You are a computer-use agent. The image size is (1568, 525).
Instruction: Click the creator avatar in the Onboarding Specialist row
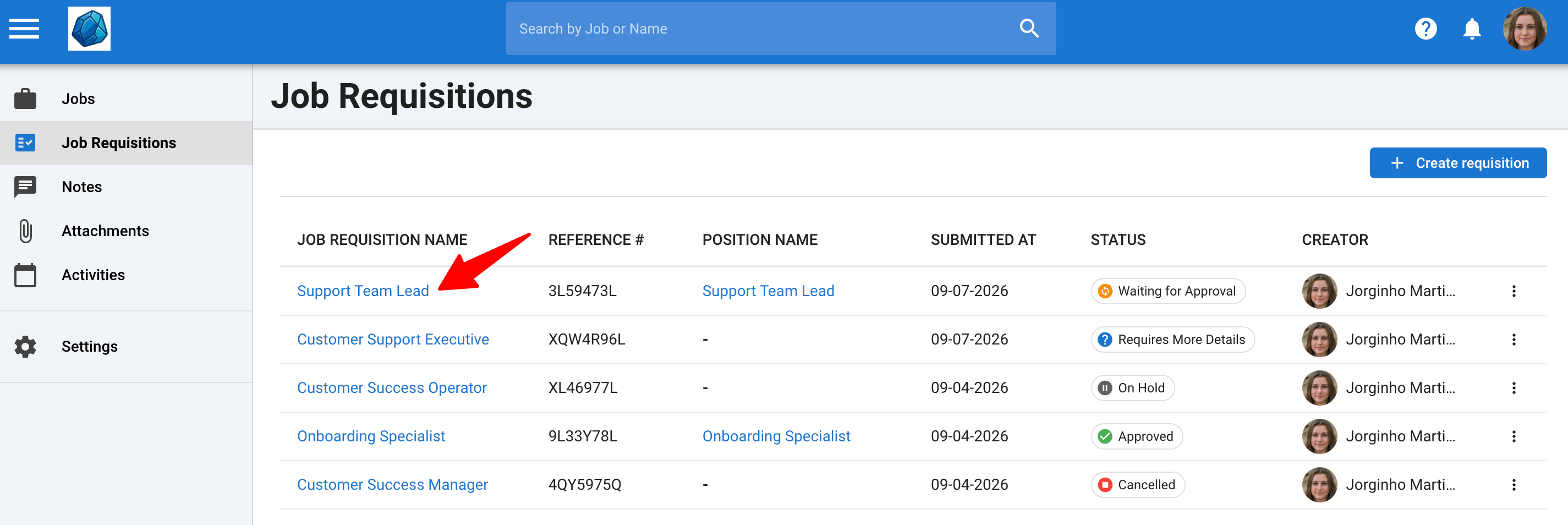click(1319, 436)
